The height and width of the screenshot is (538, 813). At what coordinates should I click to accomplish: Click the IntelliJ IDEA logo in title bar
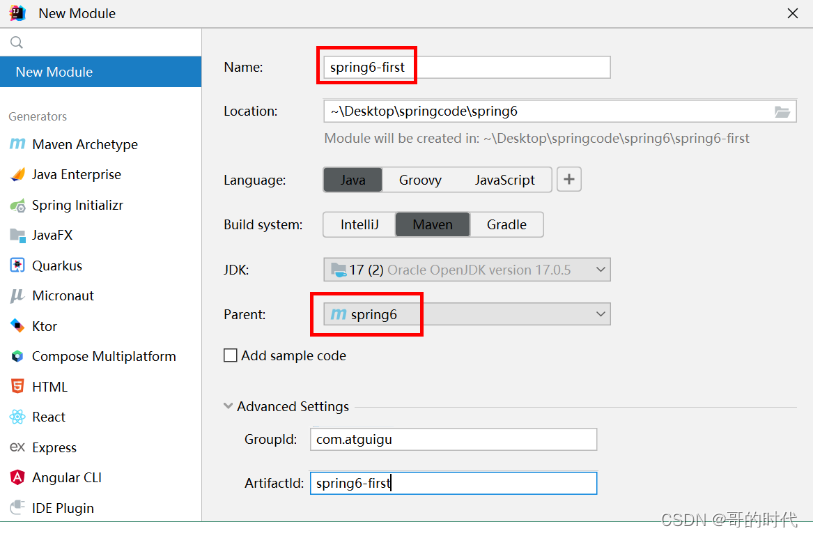pos(18,13)
